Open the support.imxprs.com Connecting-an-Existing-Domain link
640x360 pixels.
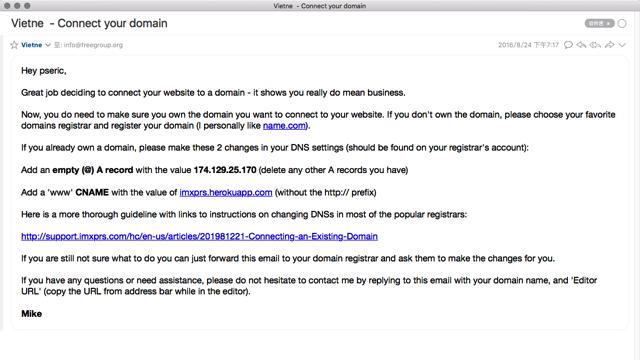tap(199, 236)
